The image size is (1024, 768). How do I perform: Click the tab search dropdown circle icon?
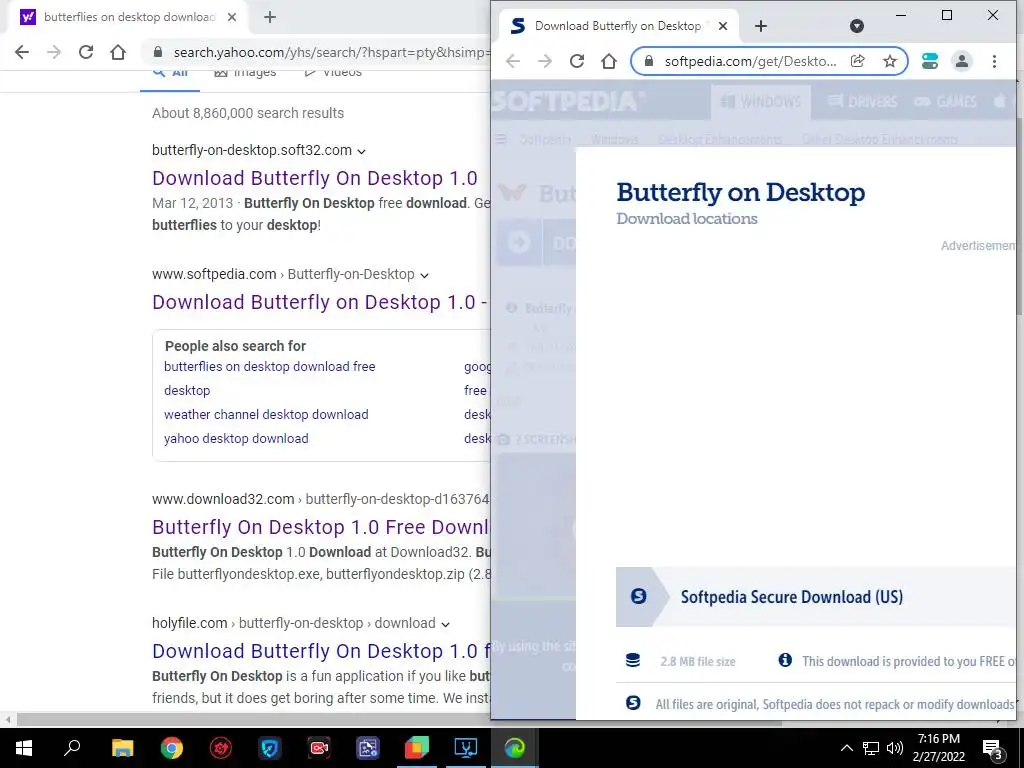click(857, 26)
